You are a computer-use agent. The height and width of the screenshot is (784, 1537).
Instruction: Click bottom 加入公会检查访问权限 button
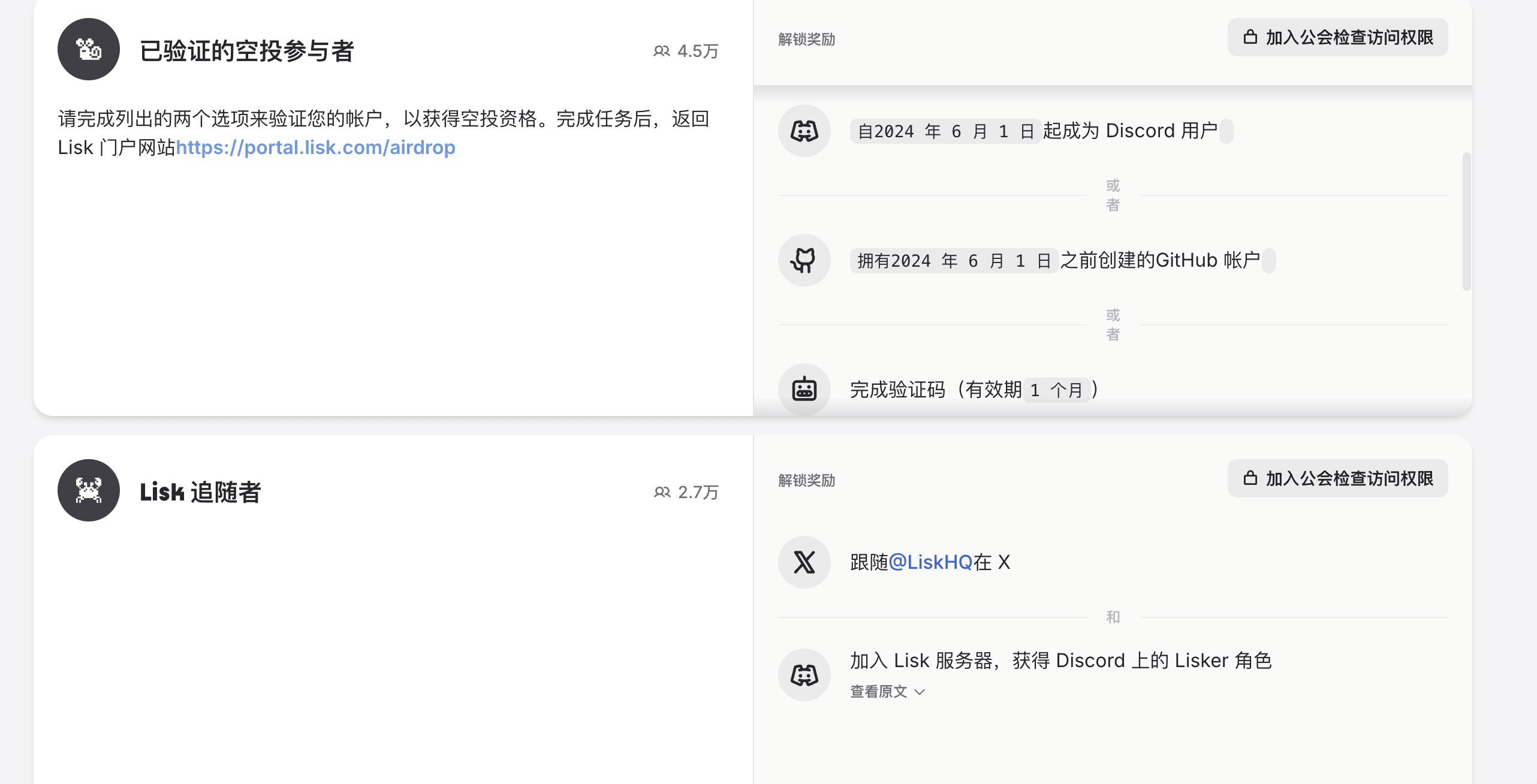(x=1337, y=478)
